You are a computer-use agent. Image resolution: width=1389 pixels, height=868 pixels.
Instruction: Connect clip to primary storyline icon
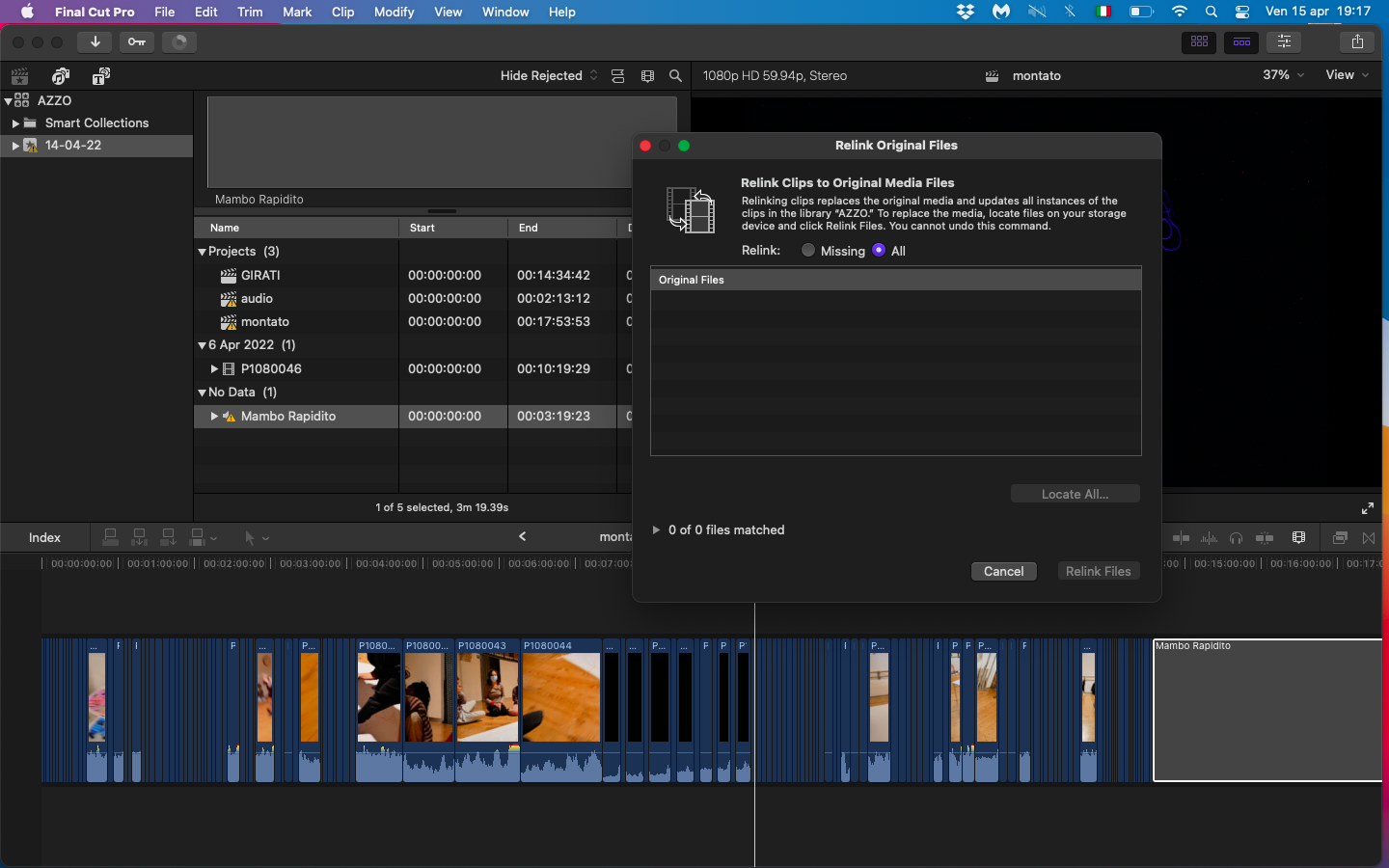click(110, 537)
